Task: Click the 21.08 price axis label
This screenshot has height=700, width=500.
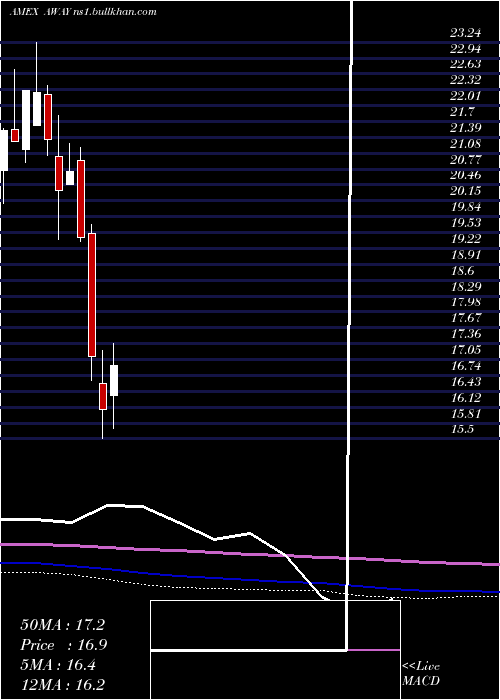Action: (x=465, y=143)
